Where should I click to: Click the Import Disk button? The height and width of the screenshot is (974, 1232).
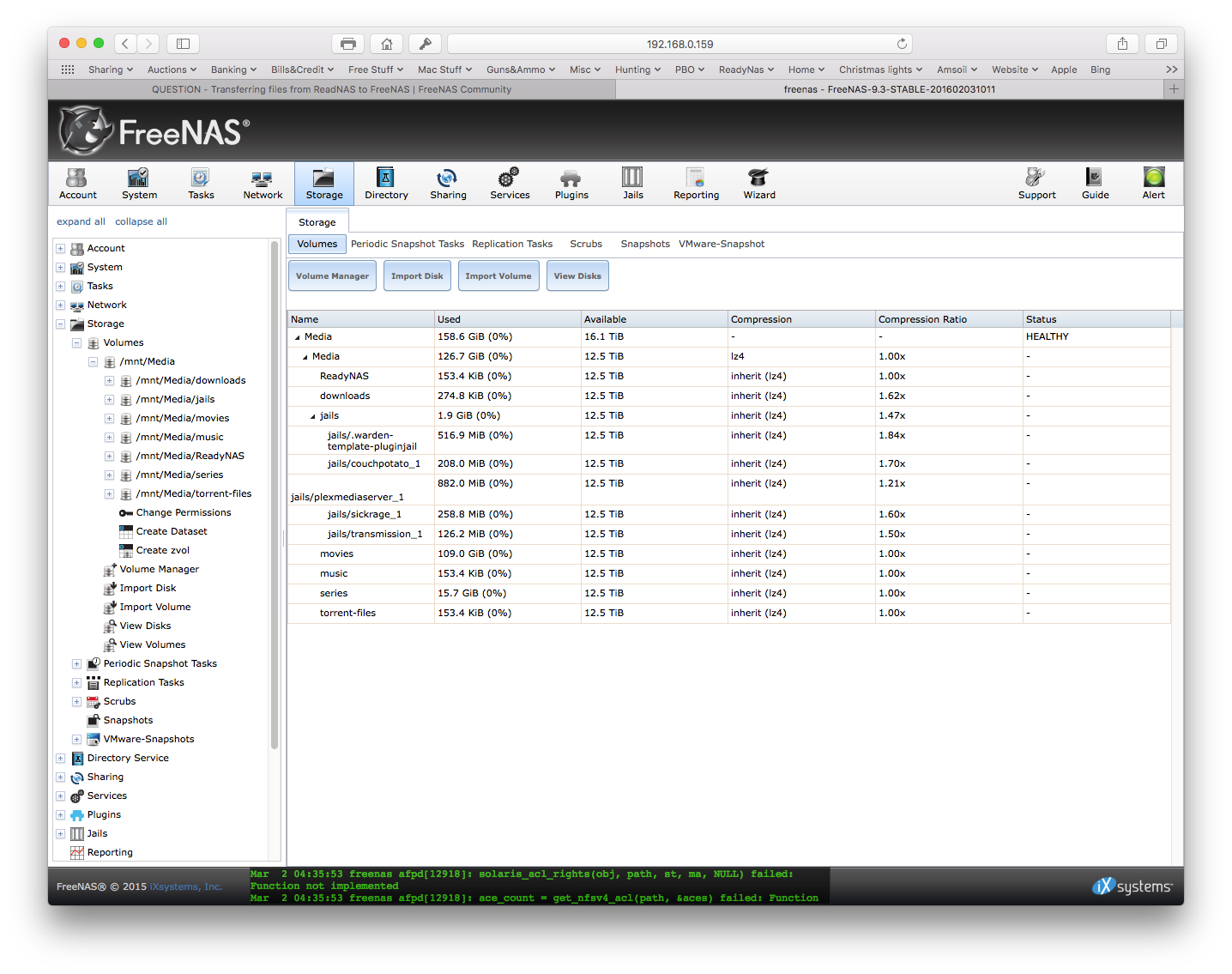pyautogui.click(x=417, y=275)
